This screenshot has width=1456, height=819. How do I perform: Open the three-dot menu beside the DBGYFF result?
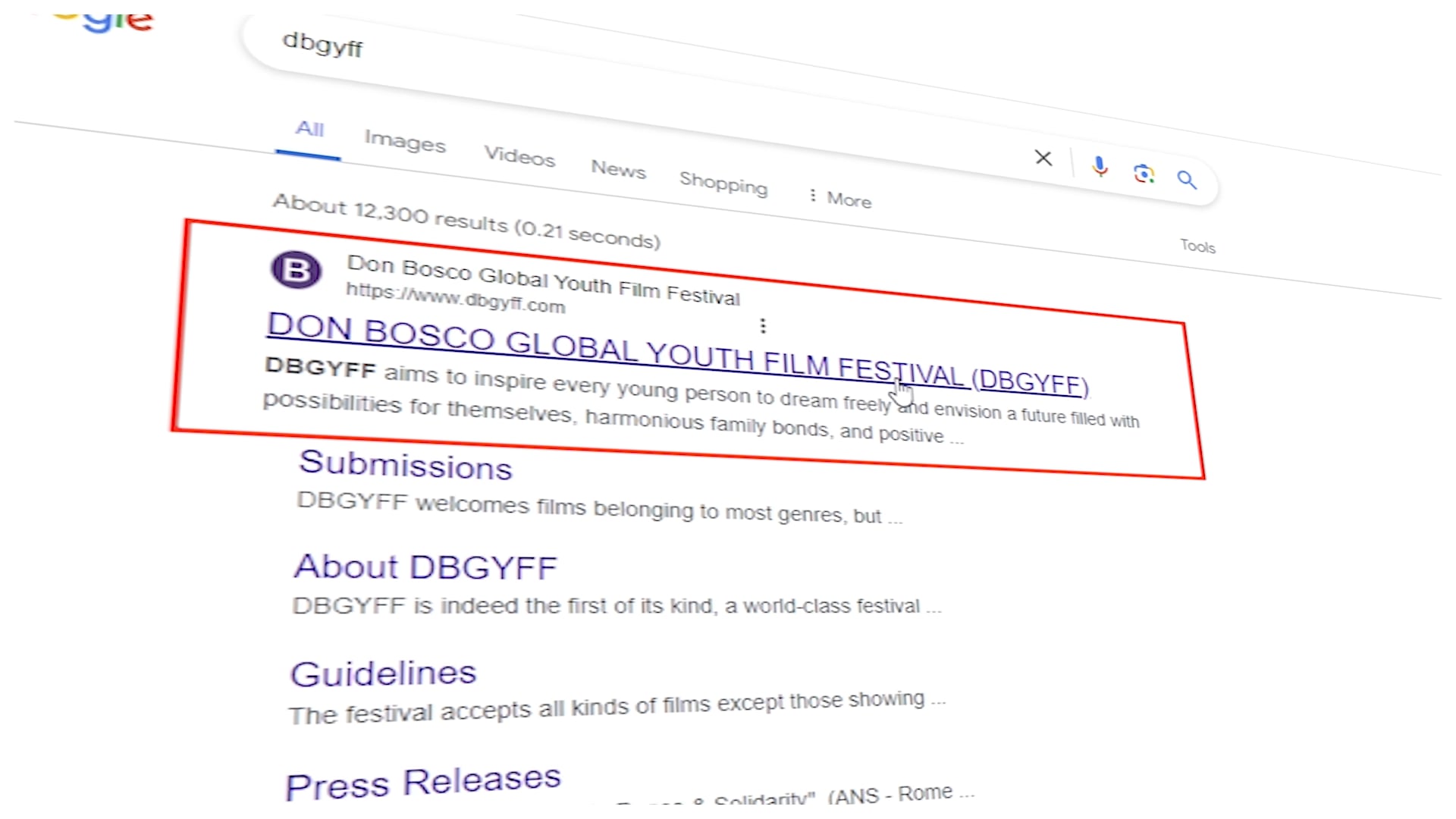click(x=763, y=325)
